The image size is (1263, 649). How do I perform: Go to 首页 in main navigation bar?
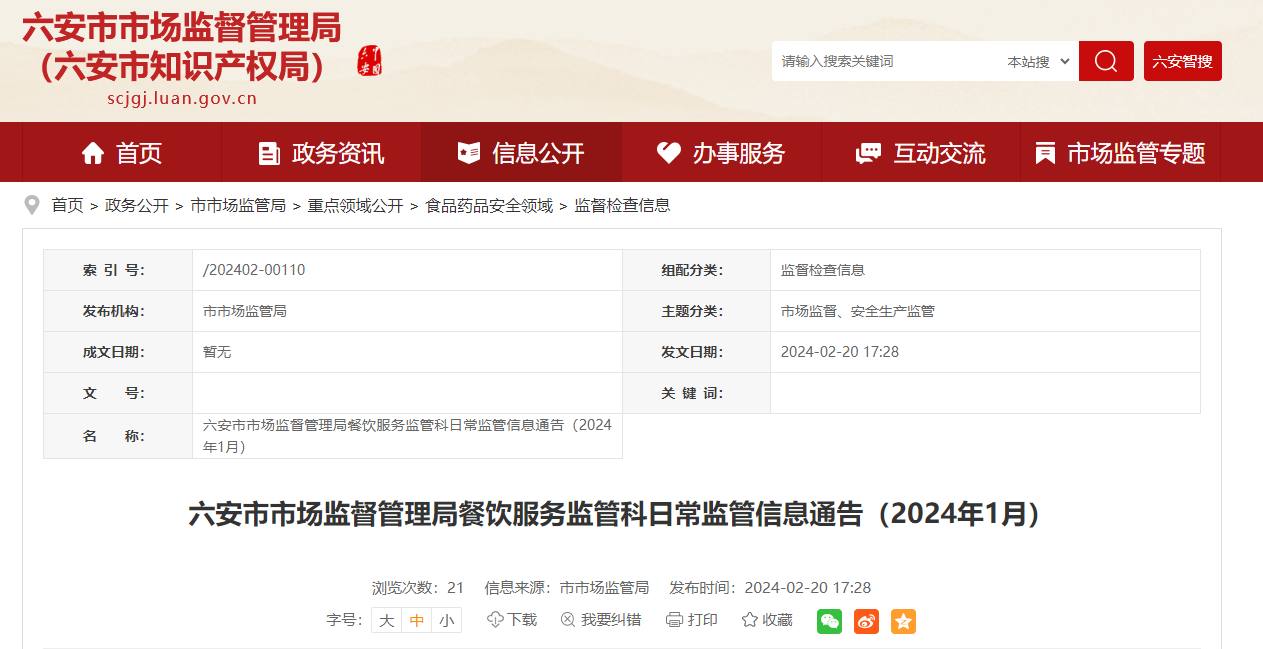tap(121, 153)
